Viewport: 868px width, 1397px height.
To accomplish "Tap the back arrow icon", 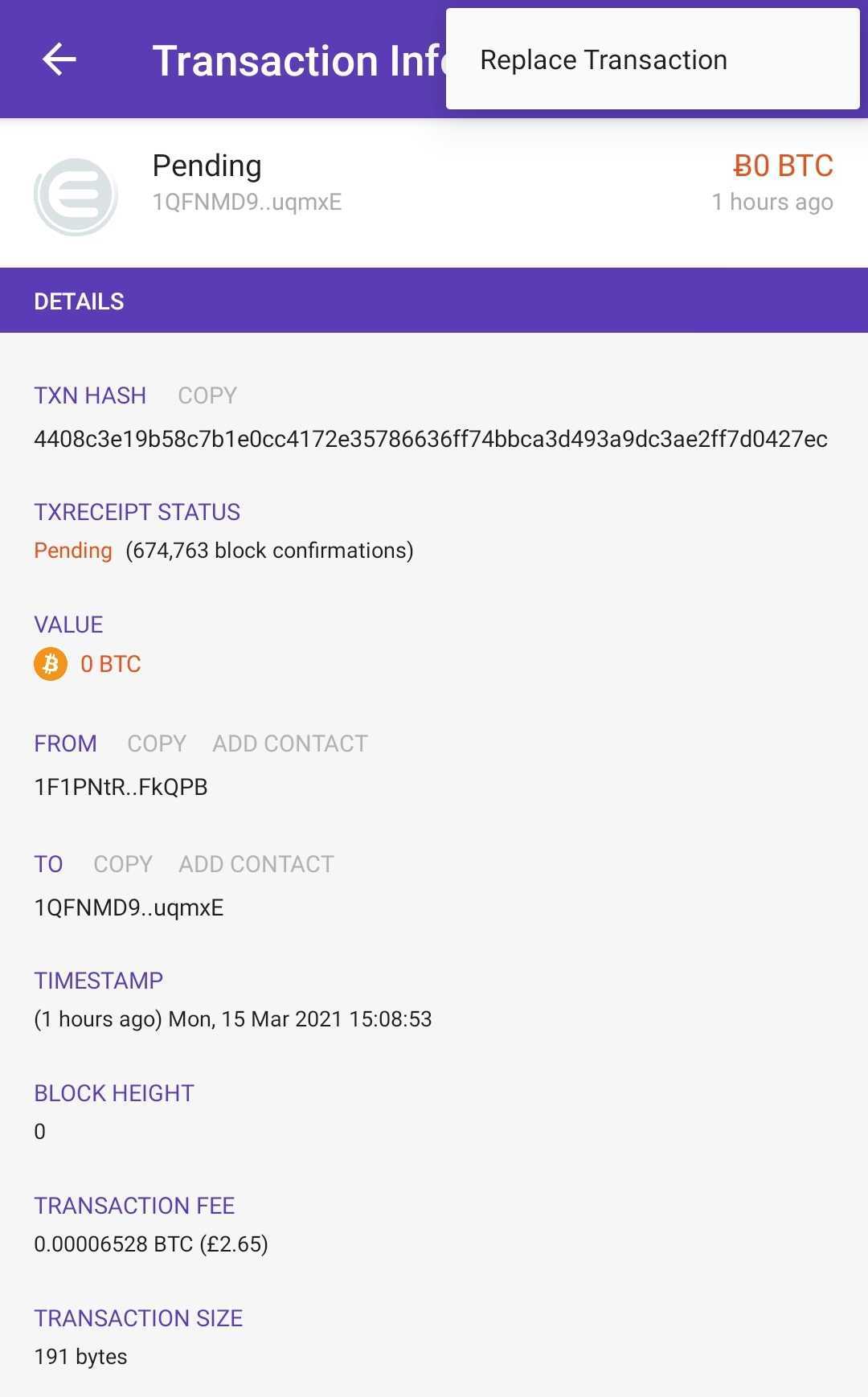I will coord(59,59).
